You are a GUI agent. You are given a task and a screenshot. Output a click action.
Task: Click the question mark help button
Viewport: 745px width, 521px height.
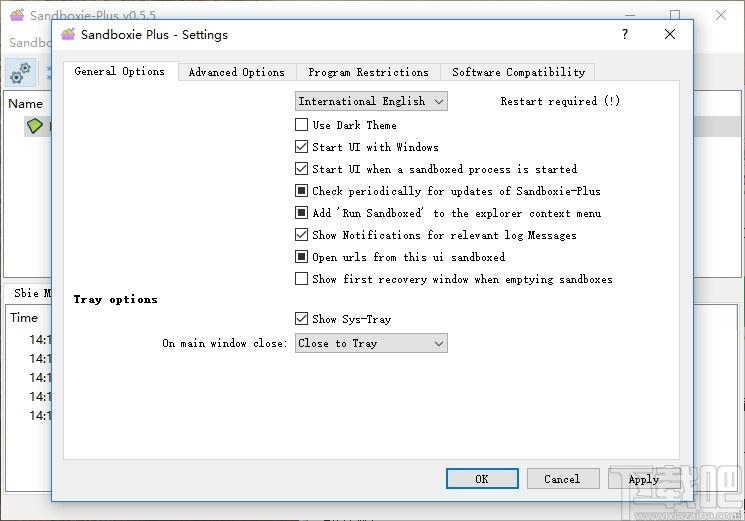[x=625, y=34]
